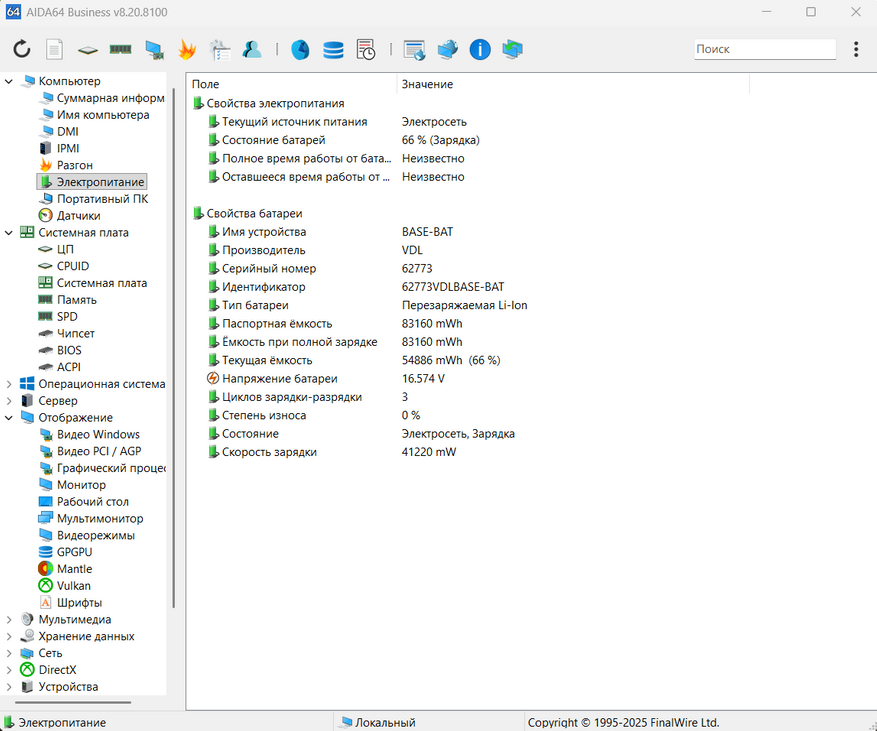Collapse the Системная плата tree node
This screenshot has width=877, height=731.
click(x=9, y=233)
